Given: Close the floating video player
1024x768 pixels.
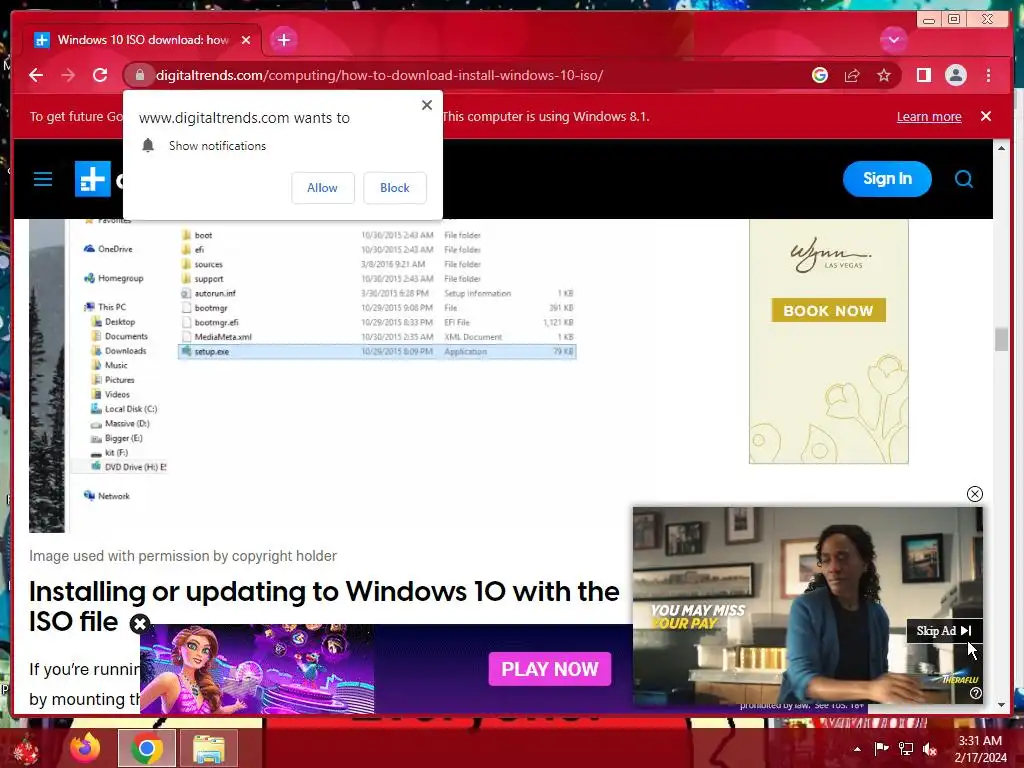Looking at the screenshot, I should coord(974,494).
